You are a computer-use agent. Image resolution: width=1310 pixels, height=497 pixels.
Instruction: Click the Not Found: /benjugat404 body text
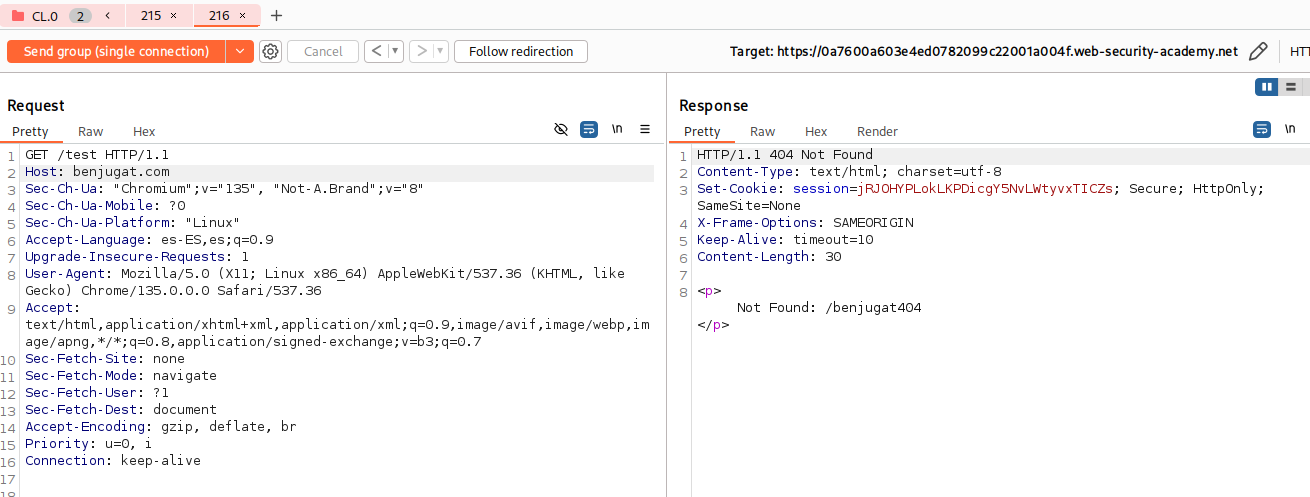(829, 308)
